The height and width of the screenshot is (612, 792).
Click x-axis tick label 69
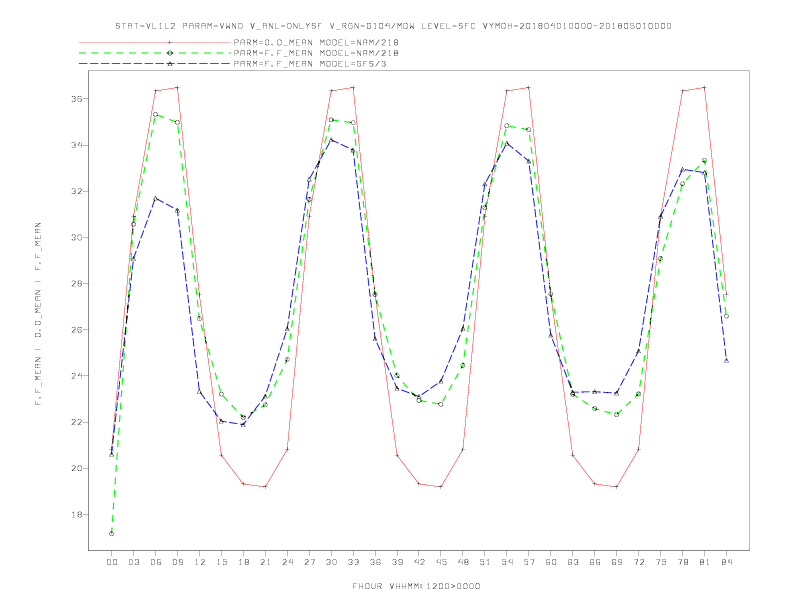point(617,562)
